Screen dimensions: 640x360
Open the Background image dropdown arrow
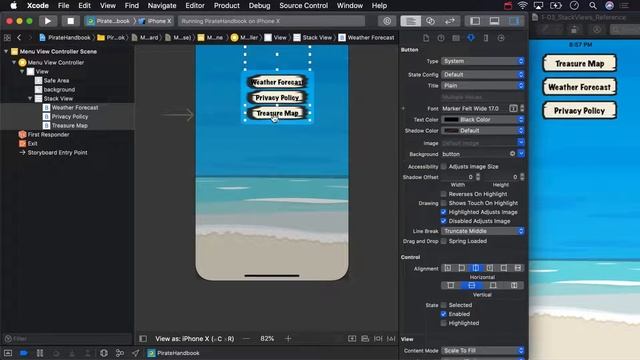[521, 154]
